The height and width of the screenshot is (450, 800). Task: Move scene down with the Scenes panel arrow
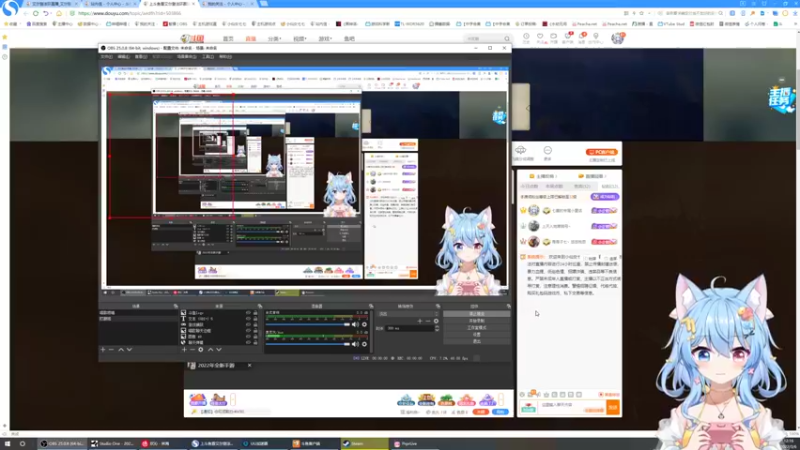(x=129, y=350)
